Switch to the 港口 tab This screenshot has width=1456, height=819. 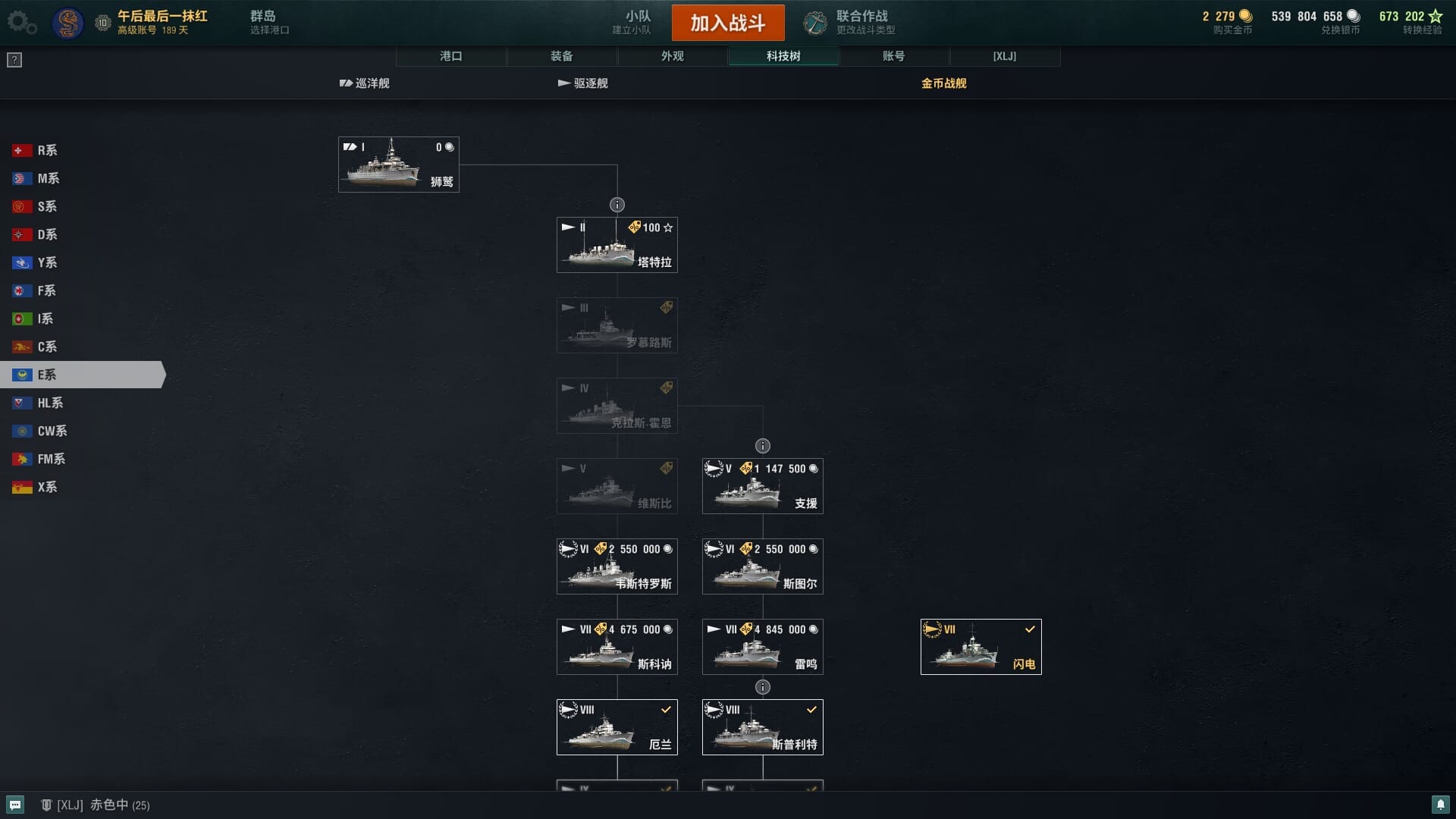coord(451,56)
